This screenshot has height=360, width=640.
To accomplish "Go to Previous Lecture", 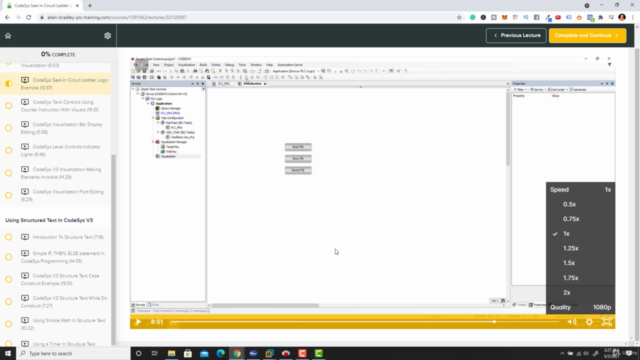I will click(516, 36).
